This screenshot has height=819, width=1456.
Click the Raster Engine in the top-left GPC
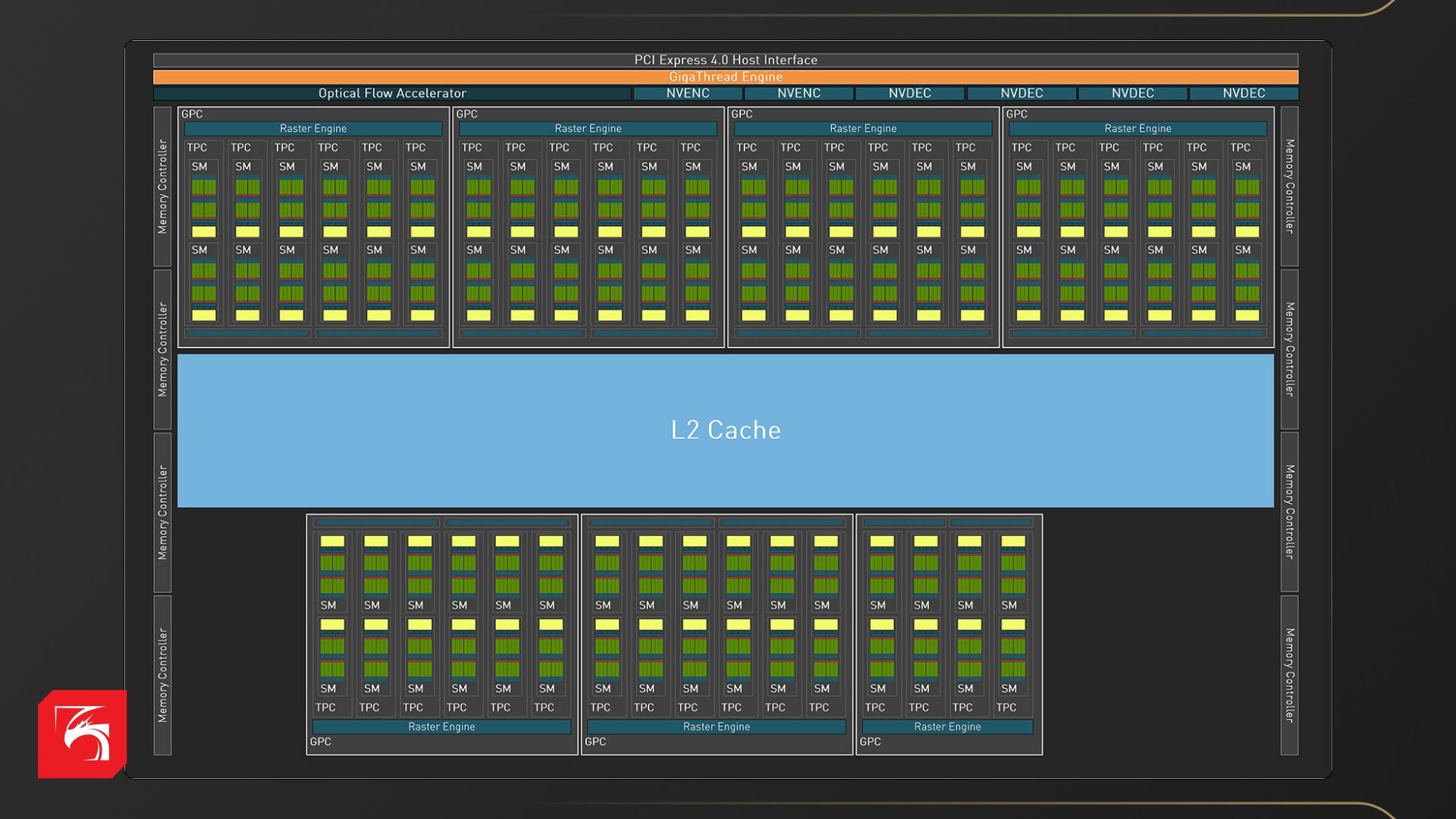click(x=312, y=129)
